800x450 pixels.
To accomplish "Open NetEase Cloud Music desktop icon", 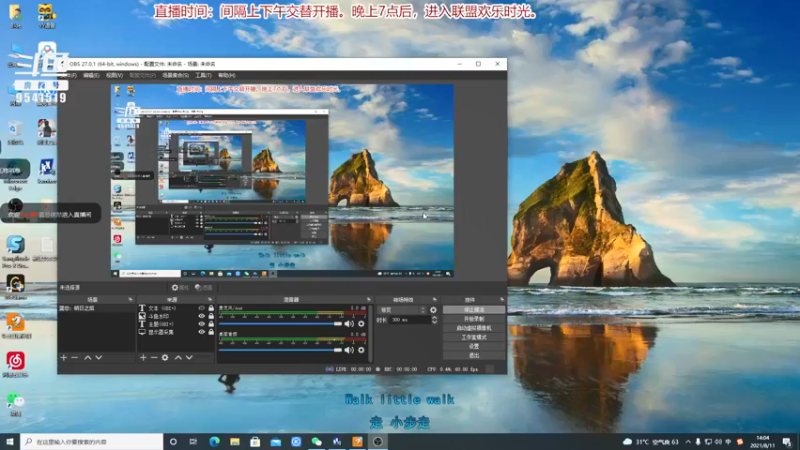I will point(15,364).
